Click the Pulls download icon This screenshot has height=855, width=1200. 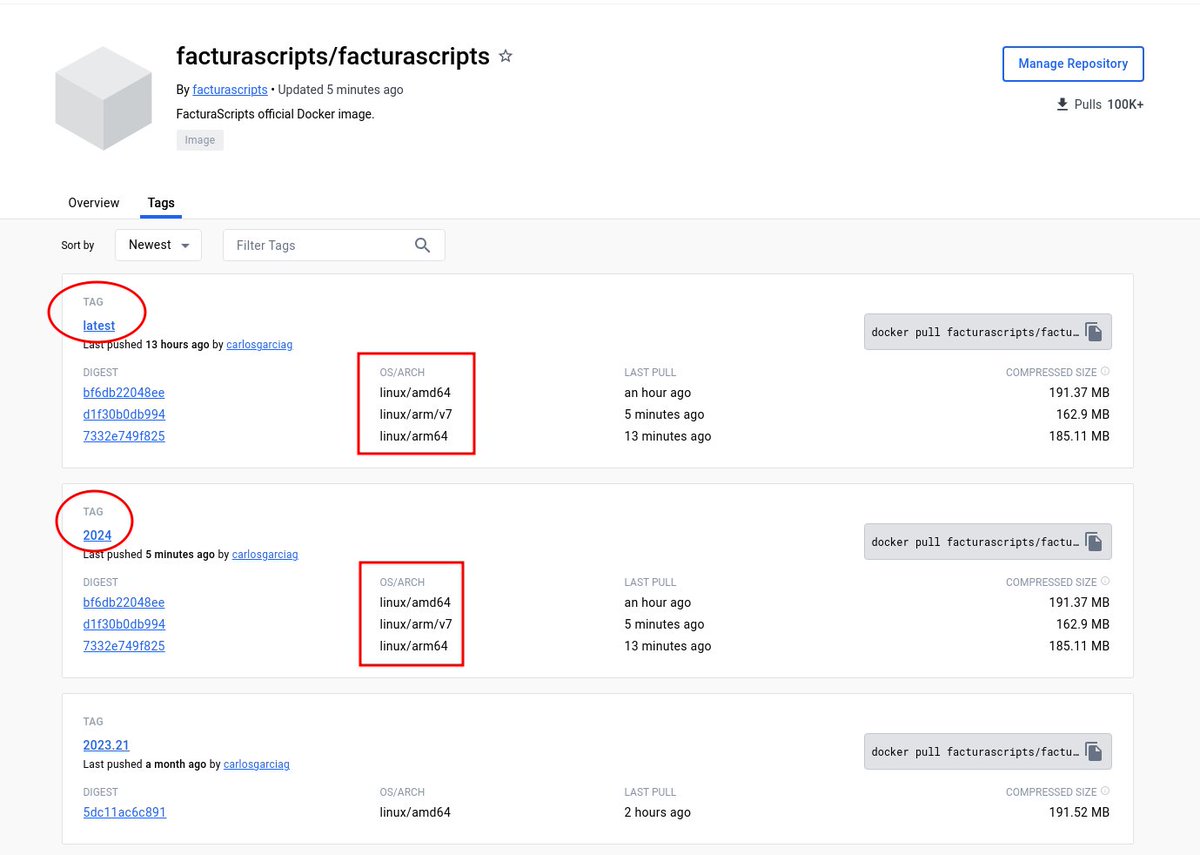(x=1062, y=104)
